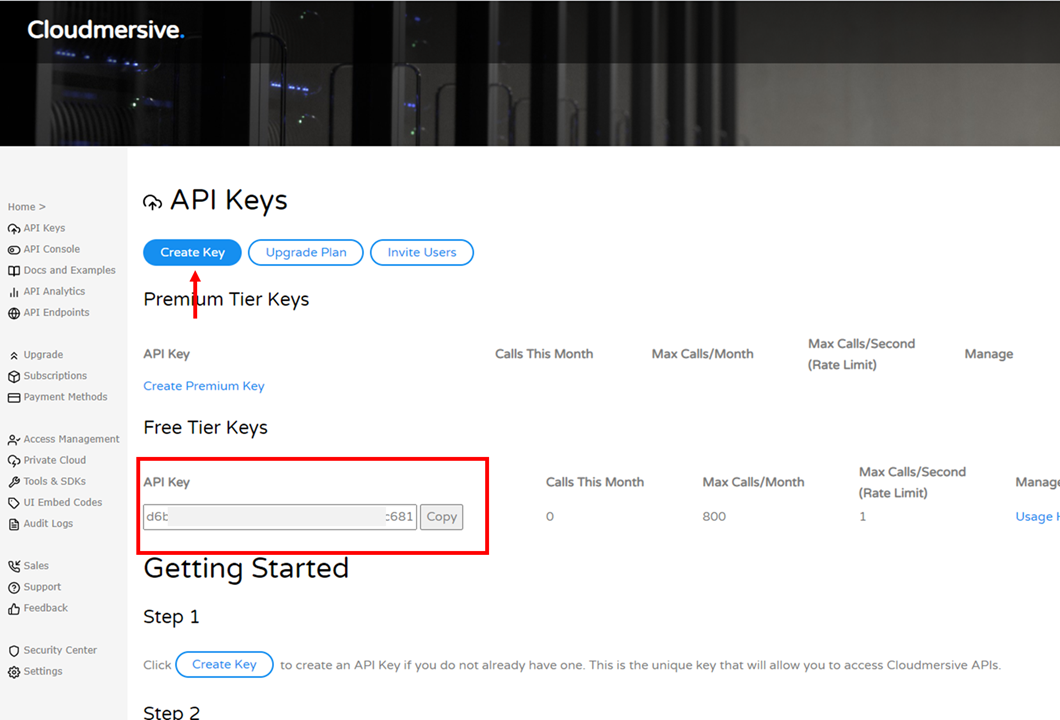Click Create Key button in Step 1
The width and height of the screenshot is (1060, 720).
click(224, 665)
